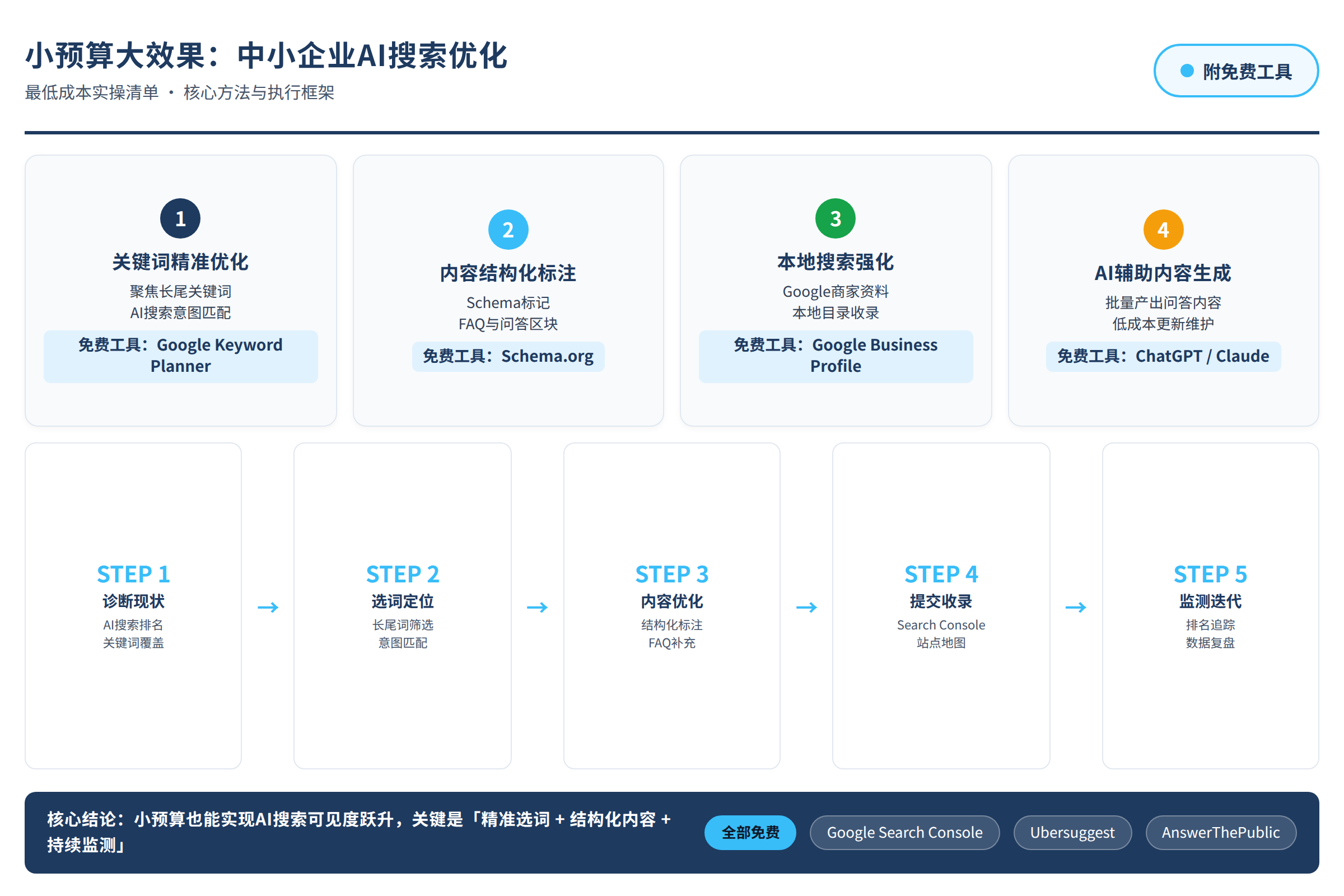This screenshot has height=896, width=1344.
Task: Click the dark number 1 circle
Action: click(180, 218)
